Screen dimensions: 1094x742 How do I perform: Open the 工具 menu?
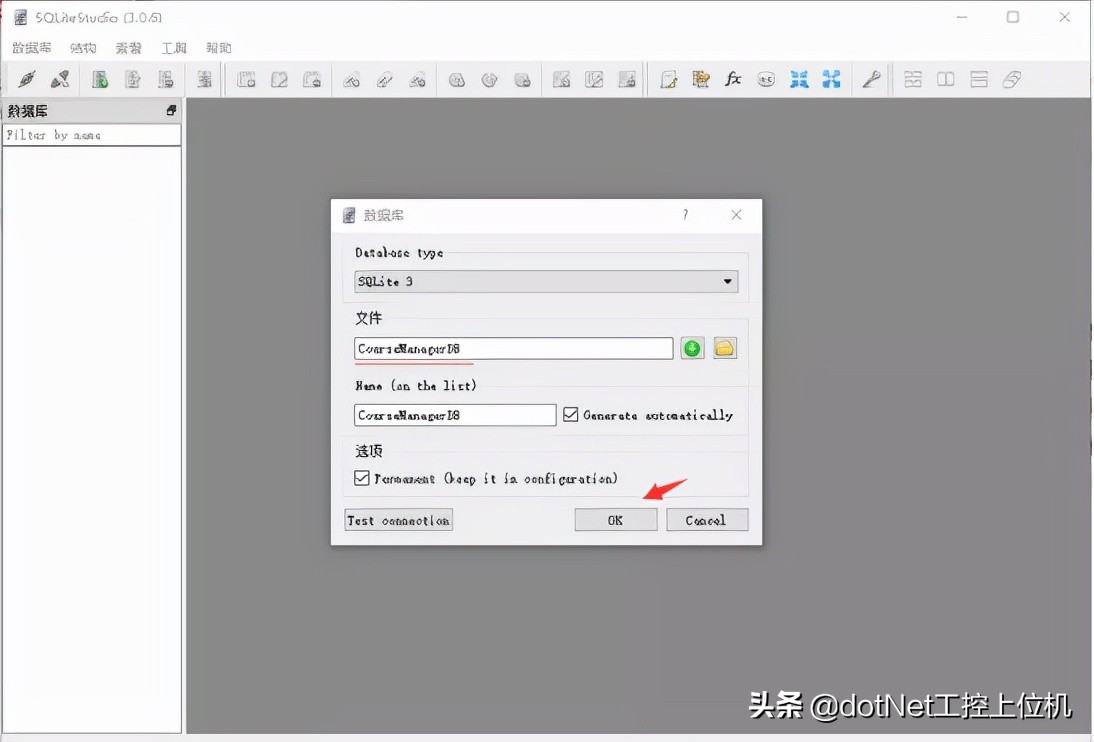[174, 47]
